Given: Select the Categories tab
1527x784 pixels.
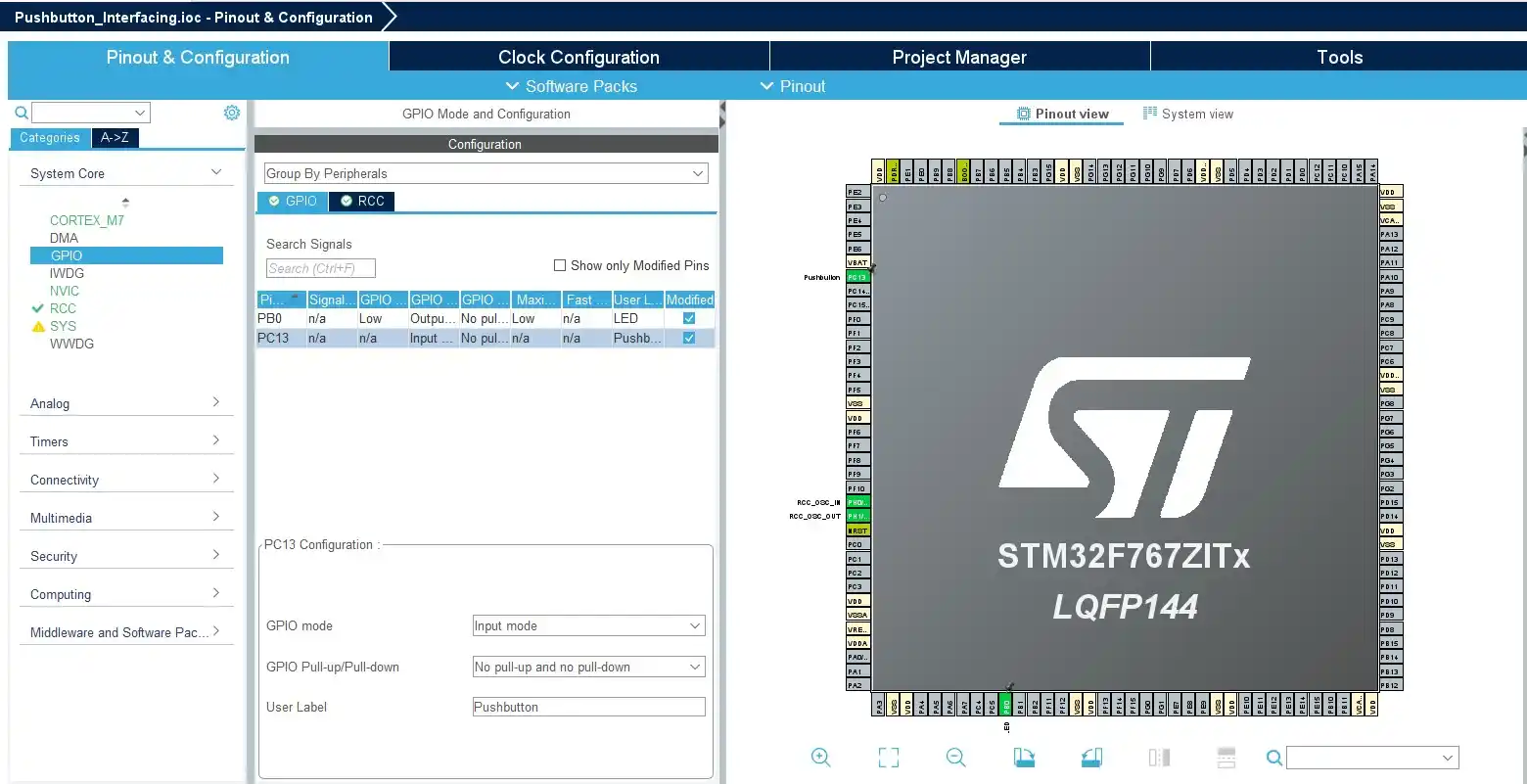Looking at the screenshot, I should [x=50, y=138].
